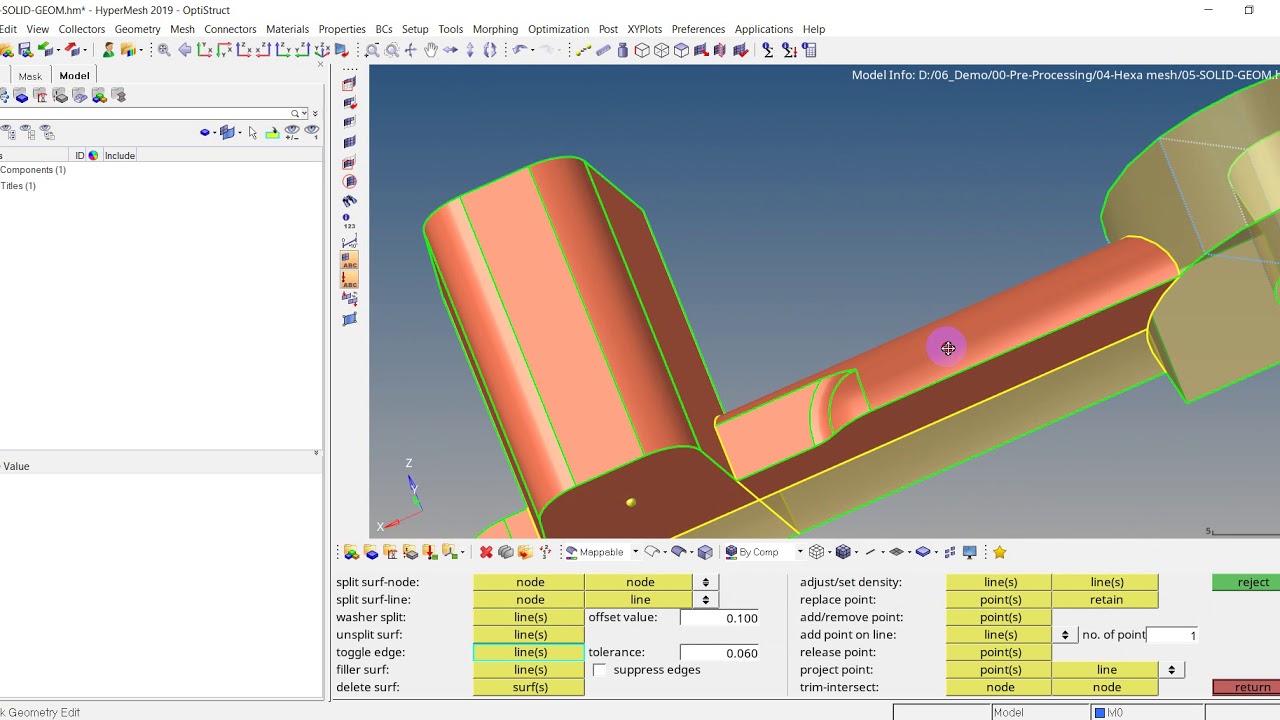Toggle the element ABC label display icon

coord(349,260)
